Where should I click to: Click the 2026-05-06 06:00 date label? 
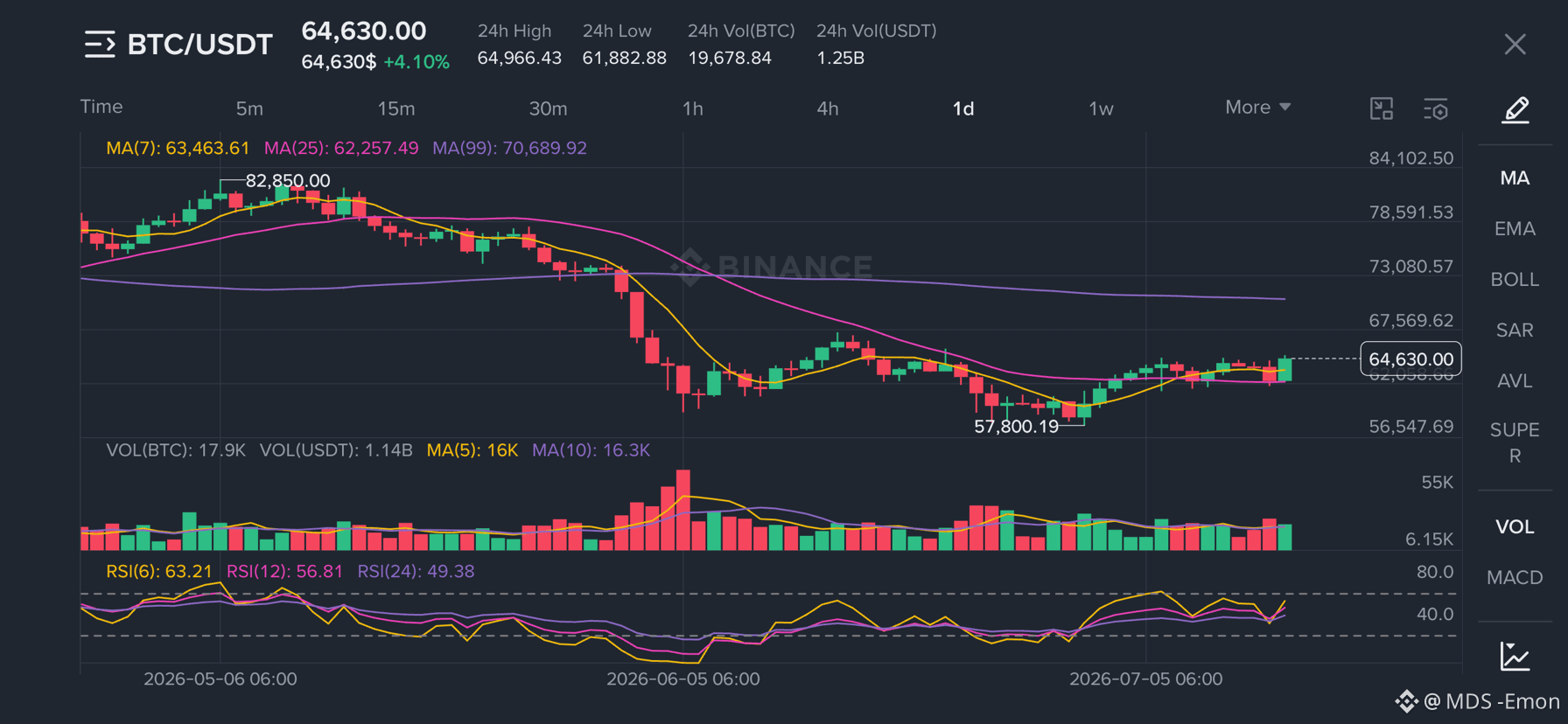click(220, 679)
